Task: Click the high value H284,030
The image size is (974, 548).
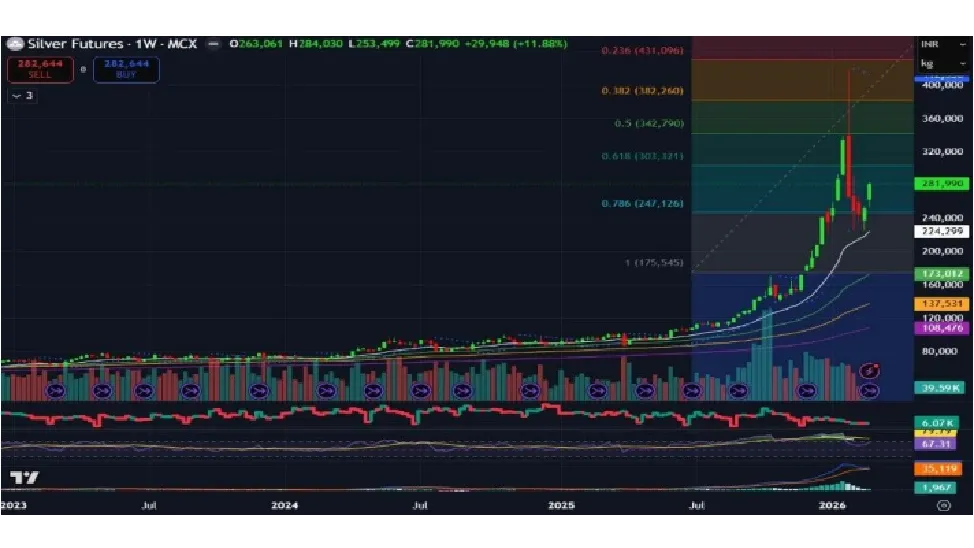Action: [316, 44]
